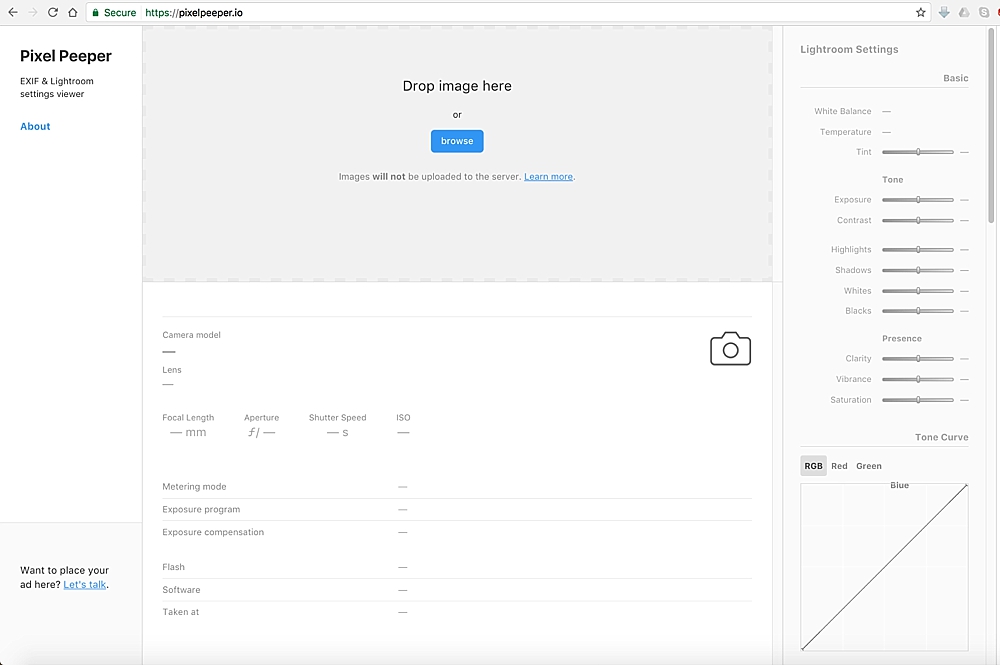The image size is (1000, 665).
Task: Click the cloud drive extension icon
Action: (x=964, y=12)
